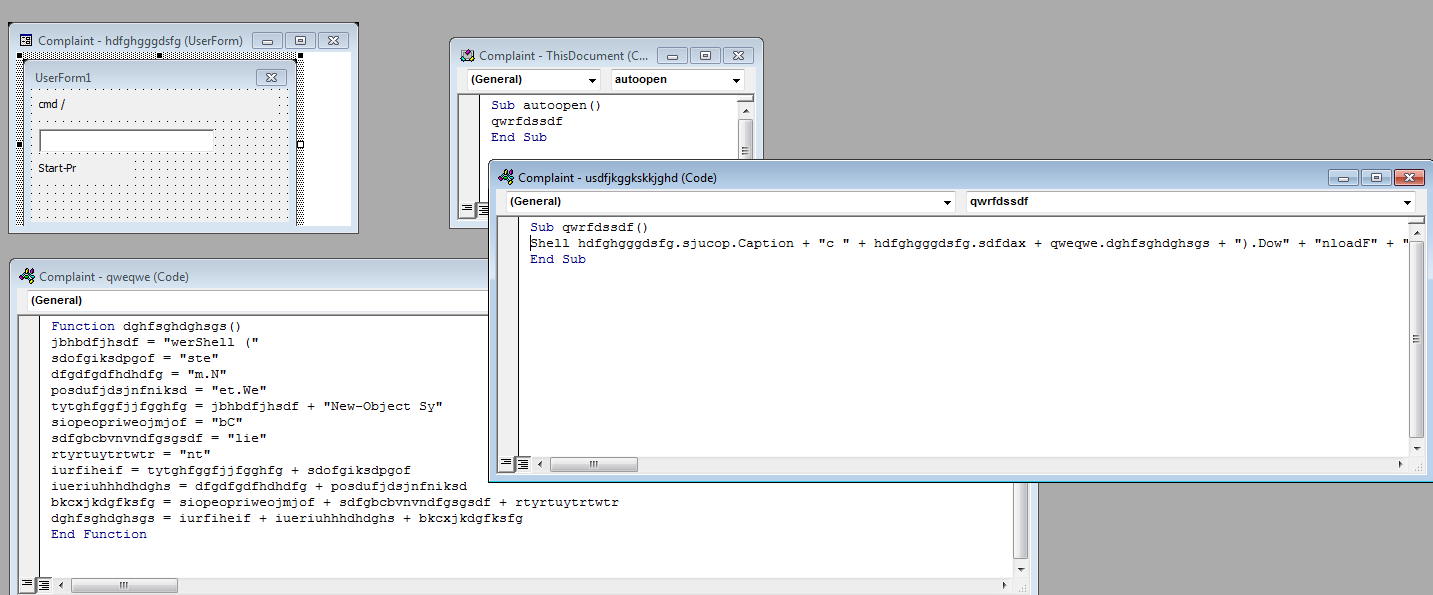Viewport: 1433px width, 595px height.
Task: Click the 'Shell hdfghgggdsfg.sjucop.Caption' code line
Action: tap(969, 243)
